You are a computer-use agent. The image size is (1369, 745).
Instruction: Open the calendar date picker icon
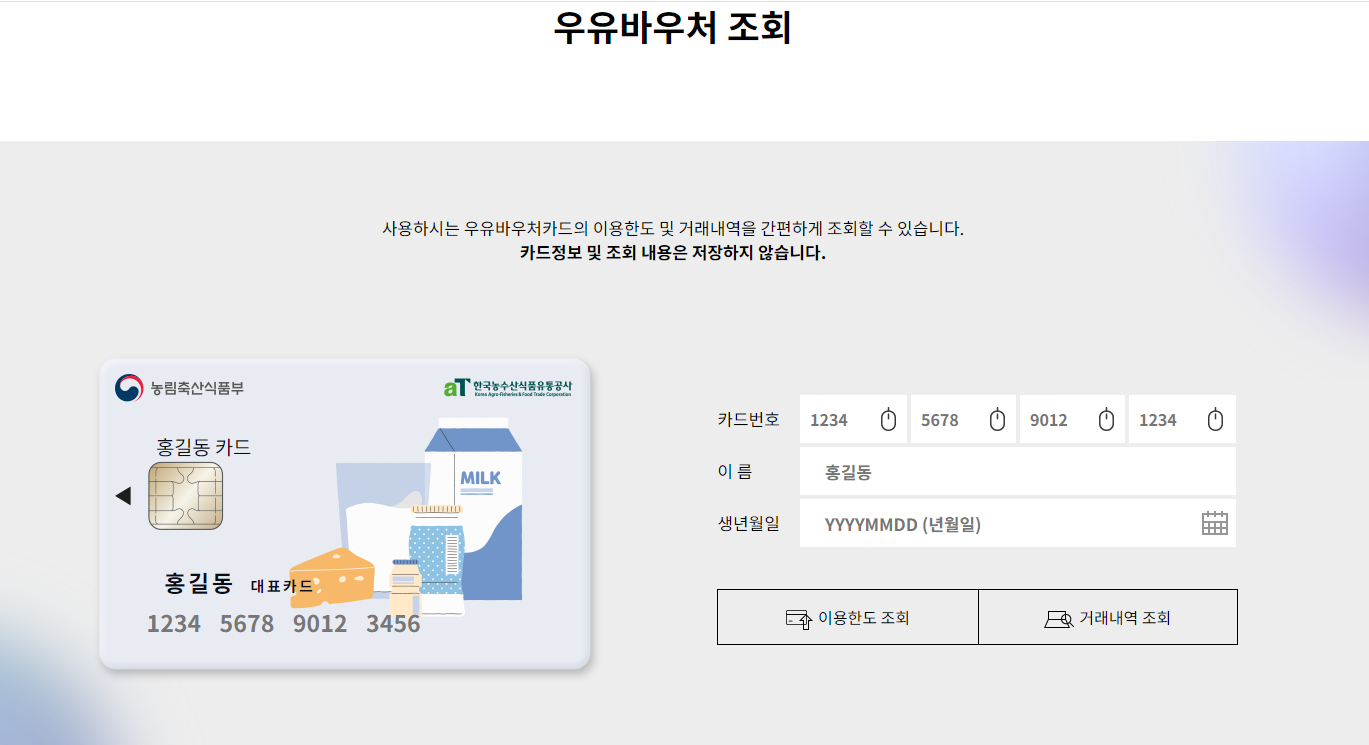pos(1214,523)
